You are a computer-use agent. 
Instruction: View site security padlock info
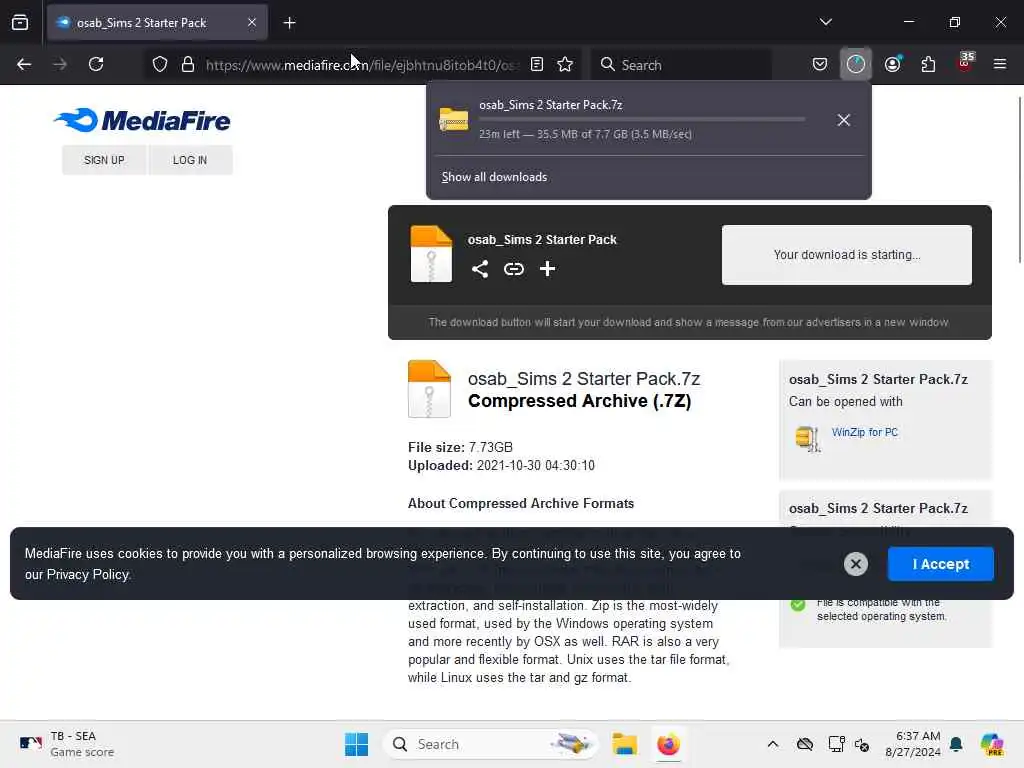188,64
